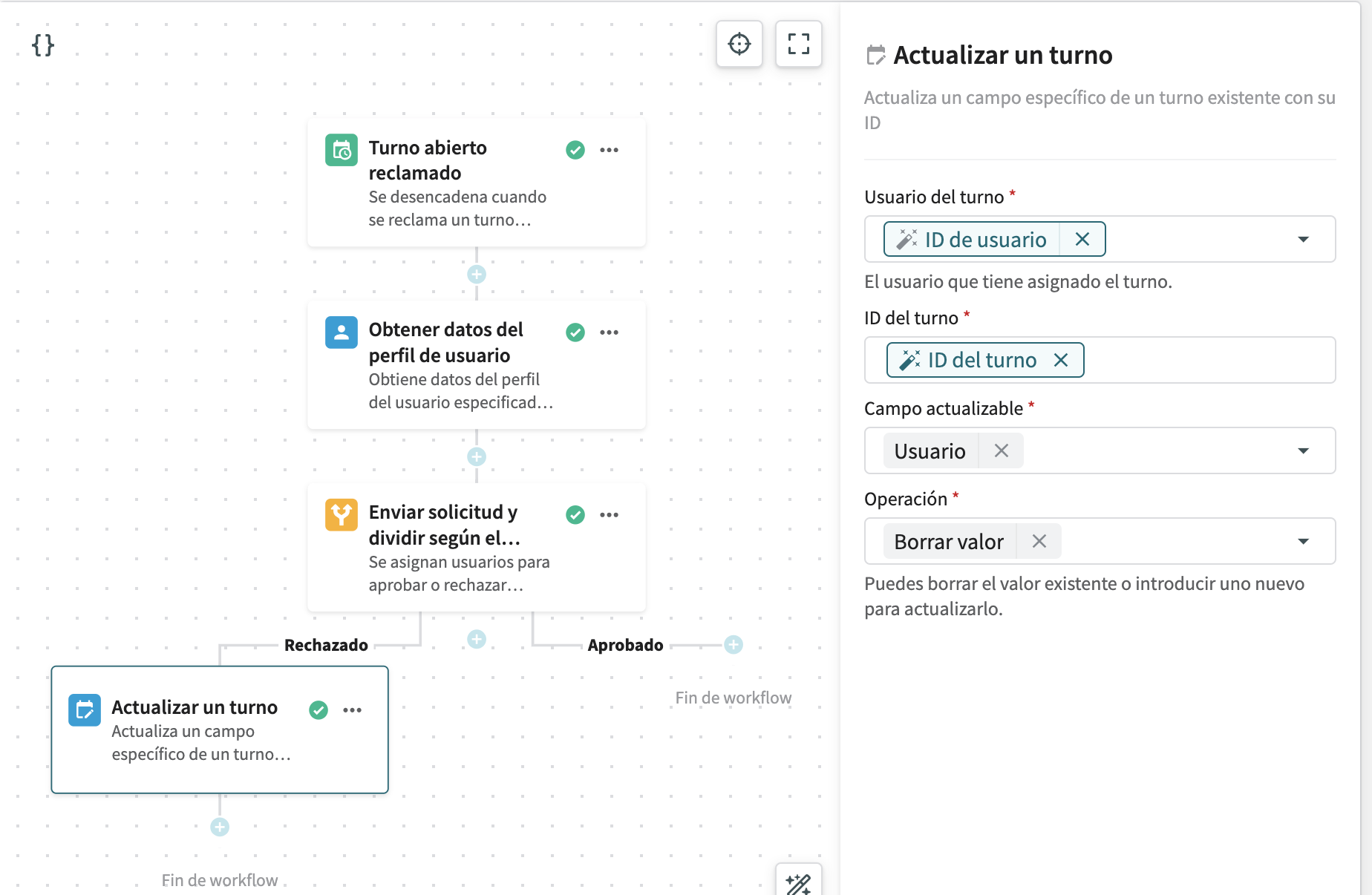Open the three-dot menu on Enviar solicitud step
The image size is (1372, 895).
coord(609,515)
